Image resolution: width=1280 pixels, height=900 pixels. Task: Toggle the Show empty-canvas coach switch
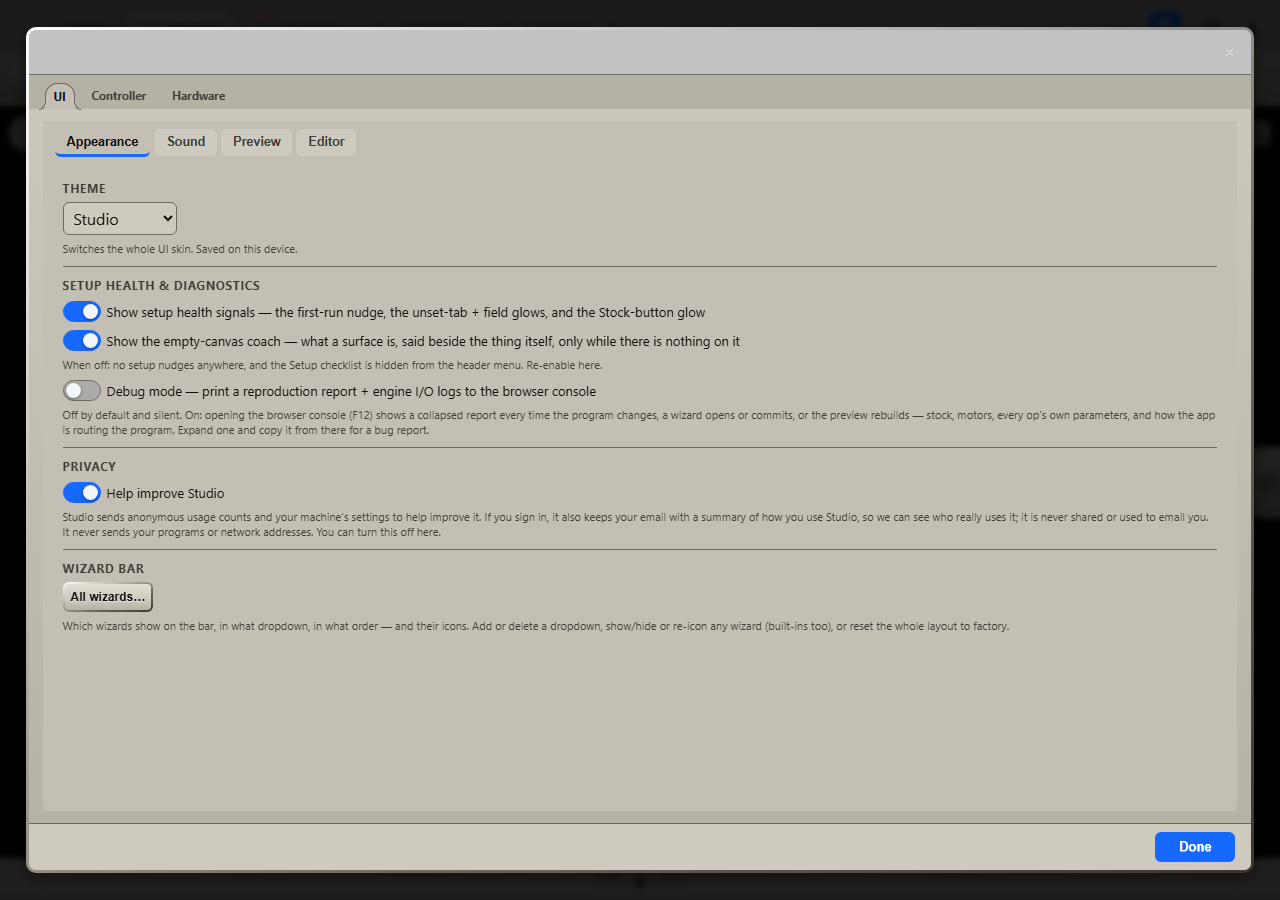pos(82,341)
